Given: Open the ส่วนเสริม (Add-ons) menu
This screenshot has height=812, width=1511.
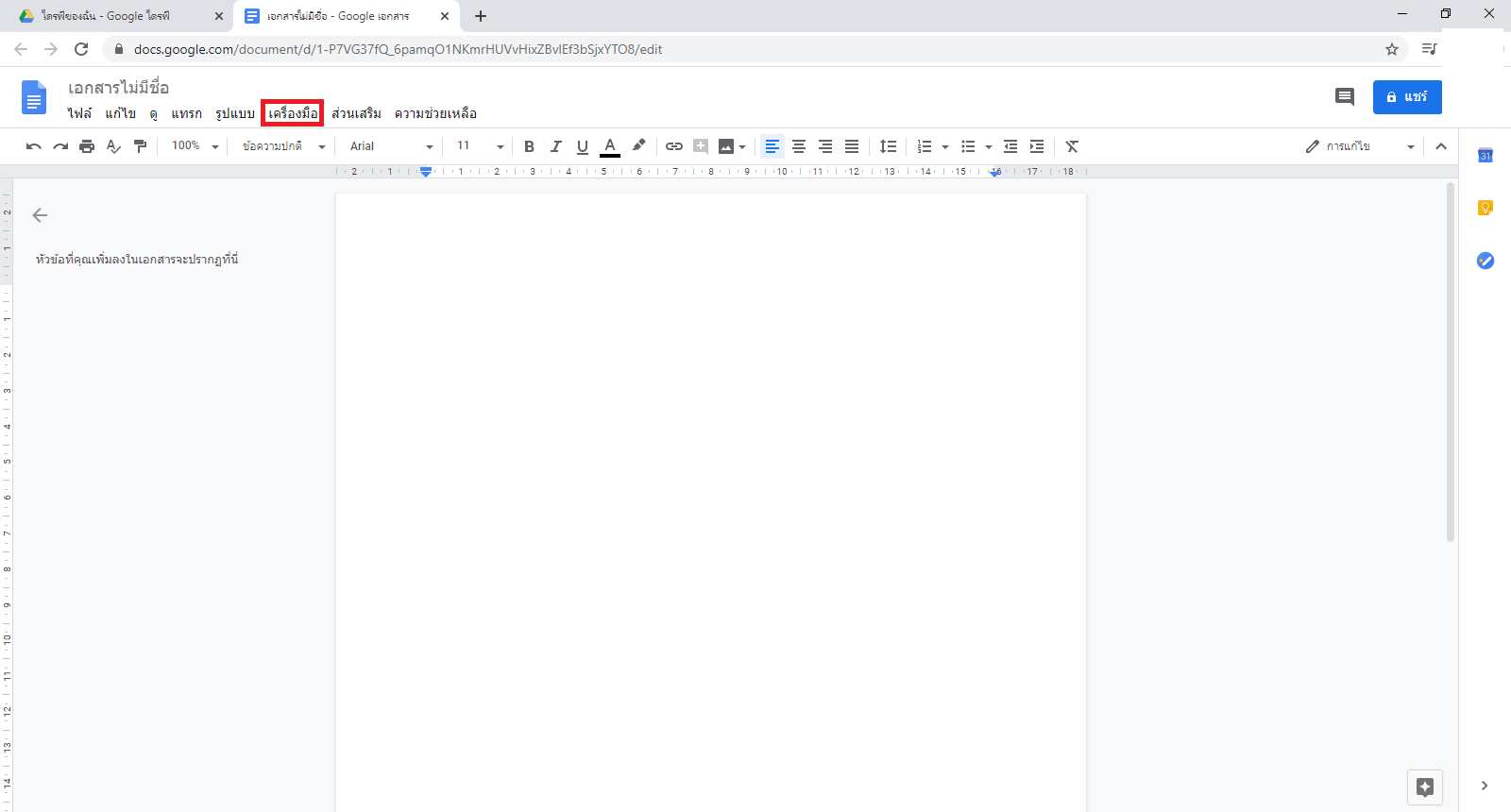Looking at the screenshot, I should [356, 113].
